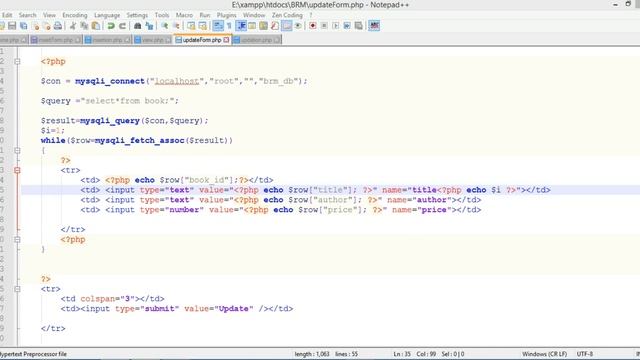
Task: Stop macro recording toolbar icon
Action: tap(324, 26)
